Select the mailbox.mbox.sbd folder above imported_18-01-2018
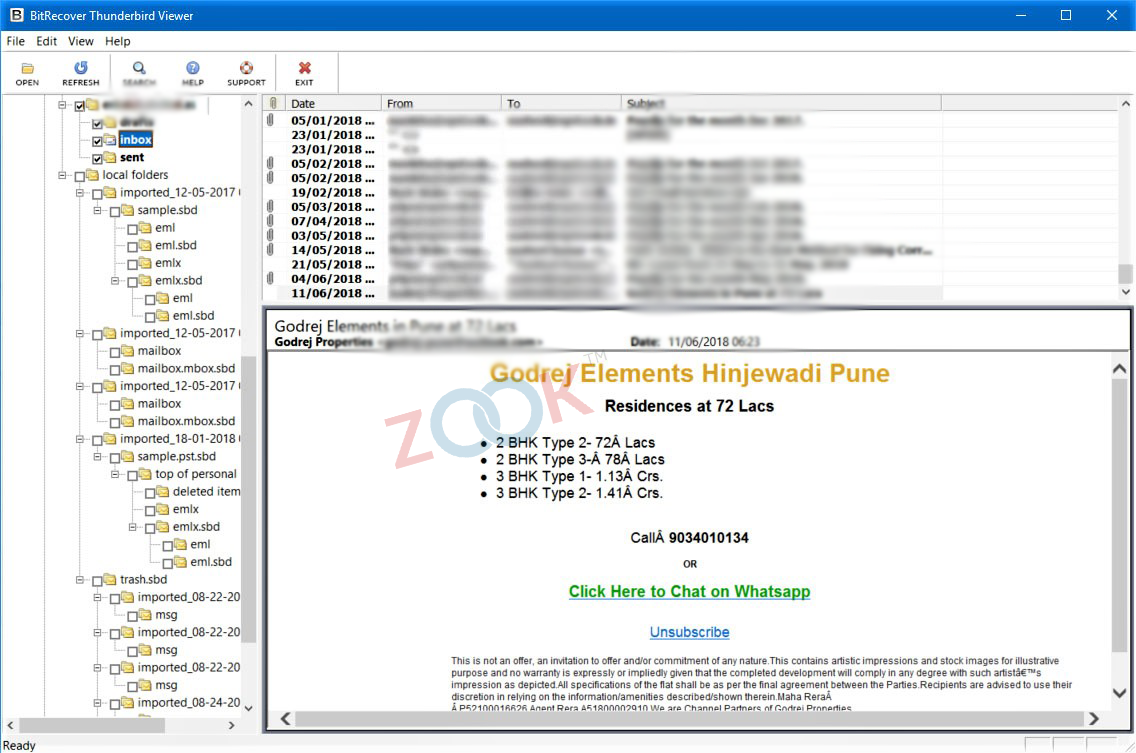This screenshot has width=1136, height=753. coord(186,421)
